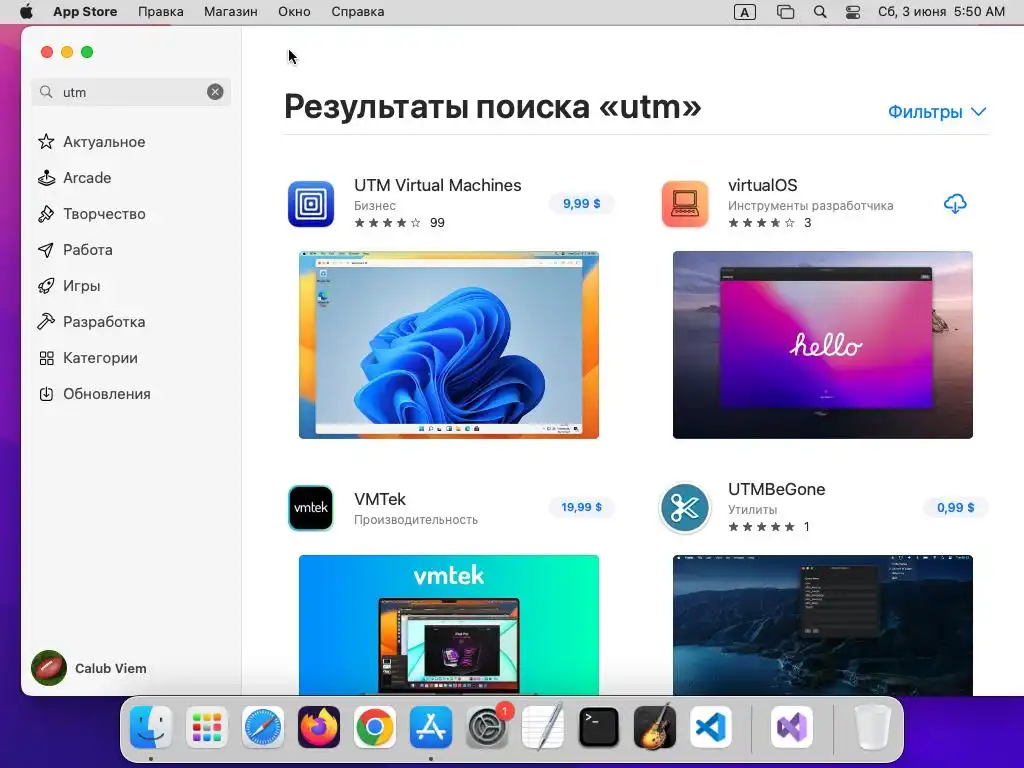Click the keyboard input source icon
Viewport: 1024px width, 768px height.
[x=744, y=12]
